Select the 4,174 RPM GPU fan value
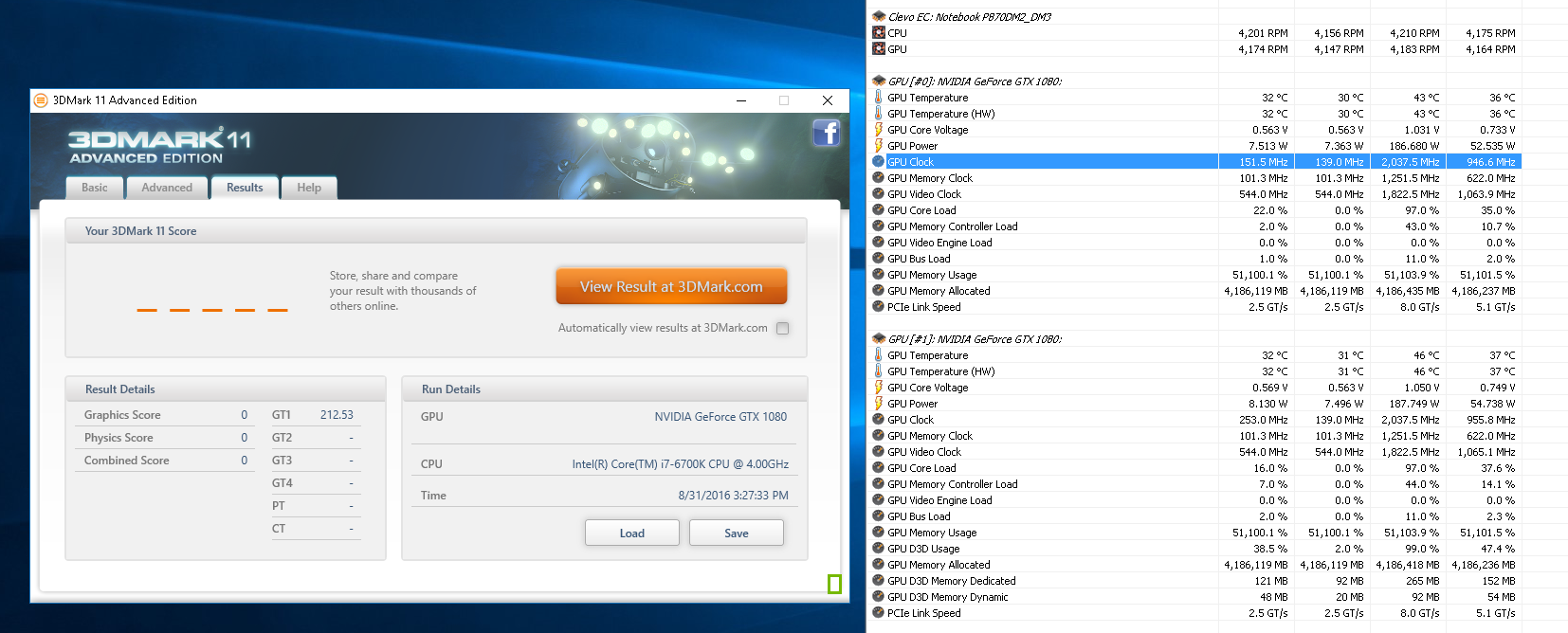Screen dimensions: 1568x633 (x=1263, y=49)
